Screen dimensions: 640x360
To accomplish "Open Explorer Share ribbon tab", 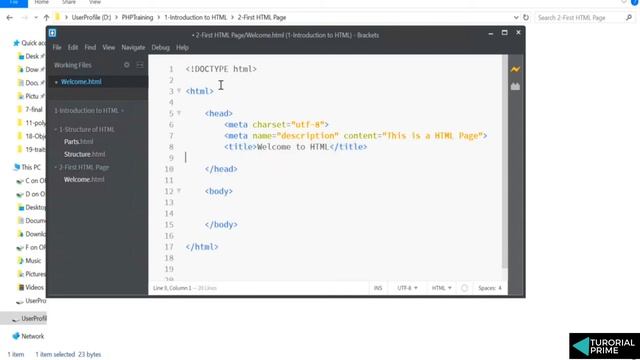I will [69, 2].
